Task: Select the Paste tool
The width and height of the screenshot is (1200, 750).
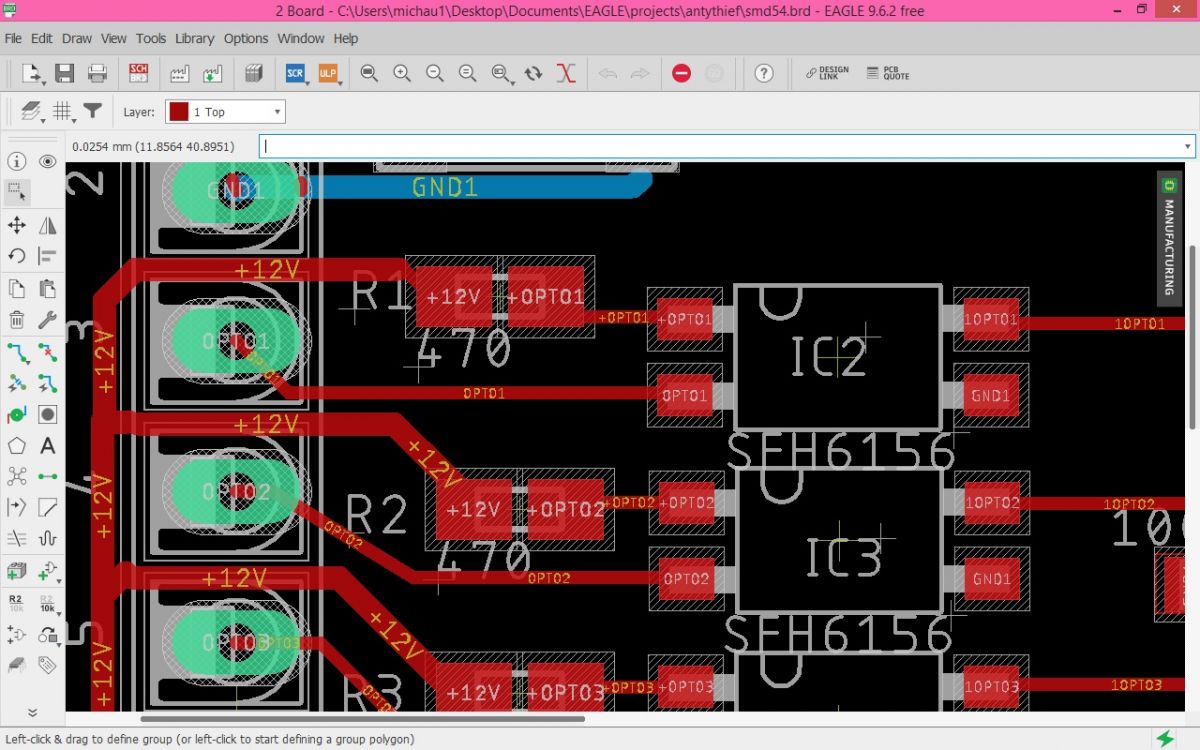Action: (x=47, y=289)
